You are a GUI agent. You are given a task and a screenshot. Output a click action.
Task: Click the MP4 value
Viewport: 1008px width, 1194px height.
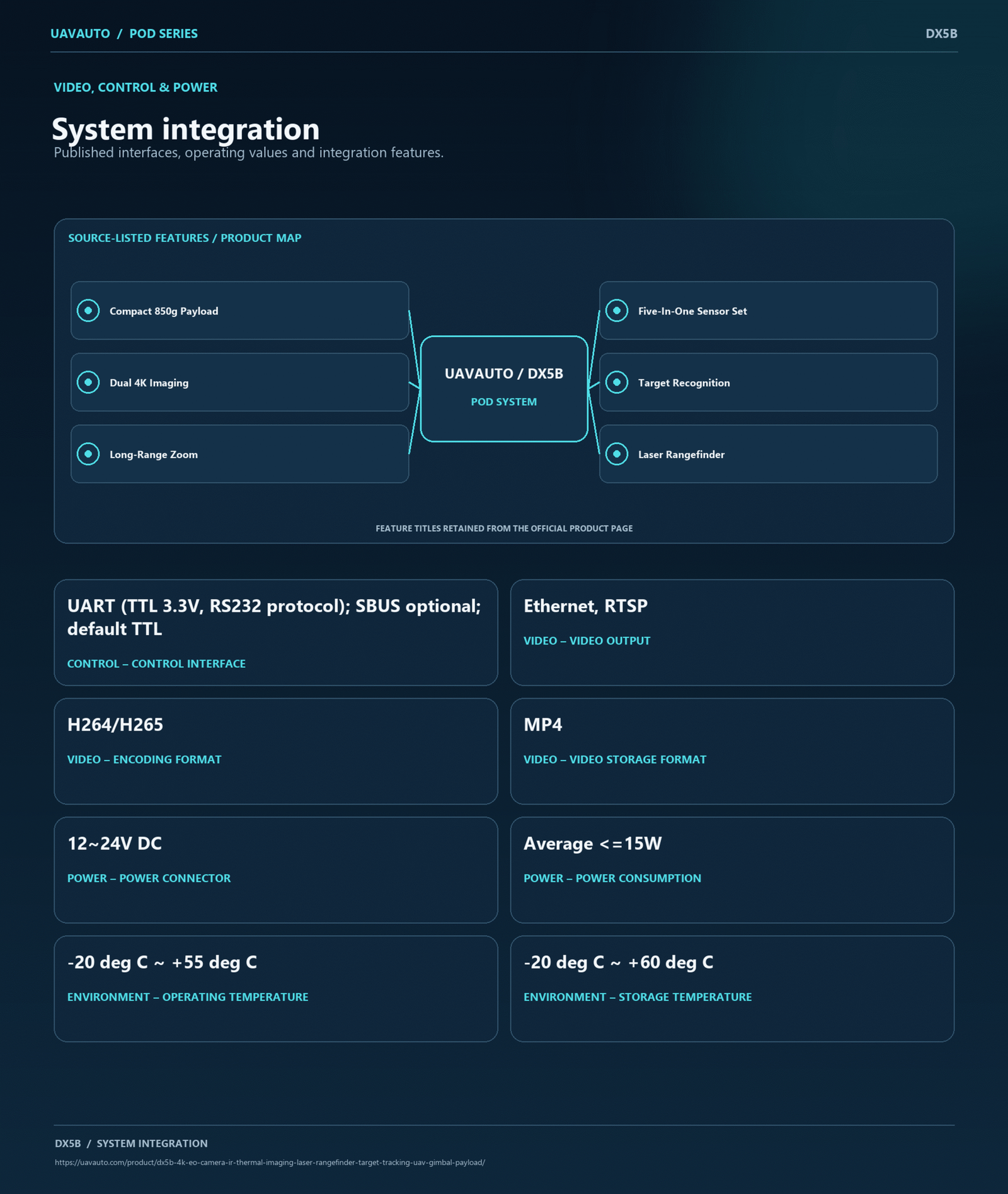[543, 725]
